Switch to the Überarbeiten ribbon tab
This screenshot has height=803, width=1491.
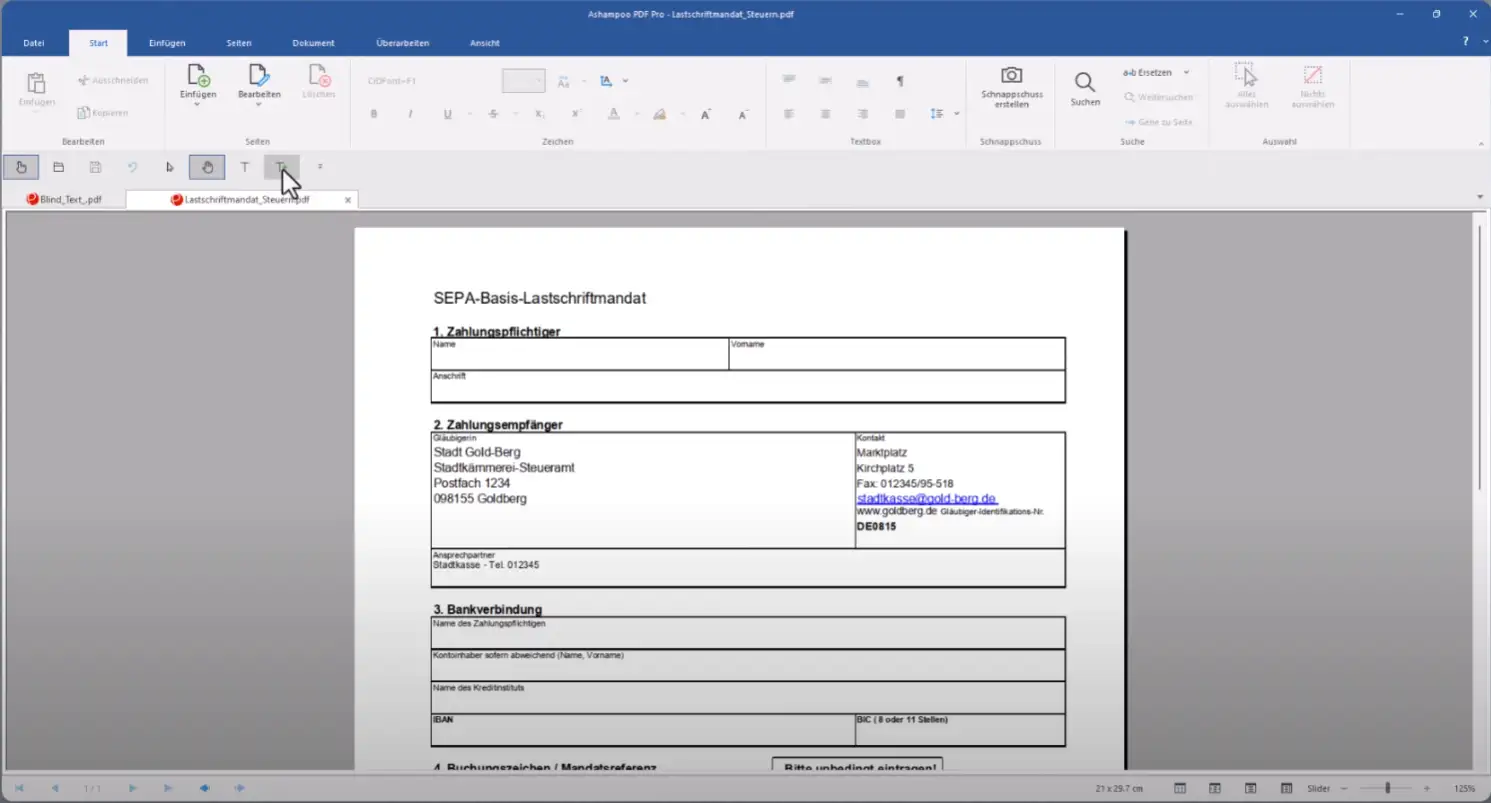tap(402, 43)
